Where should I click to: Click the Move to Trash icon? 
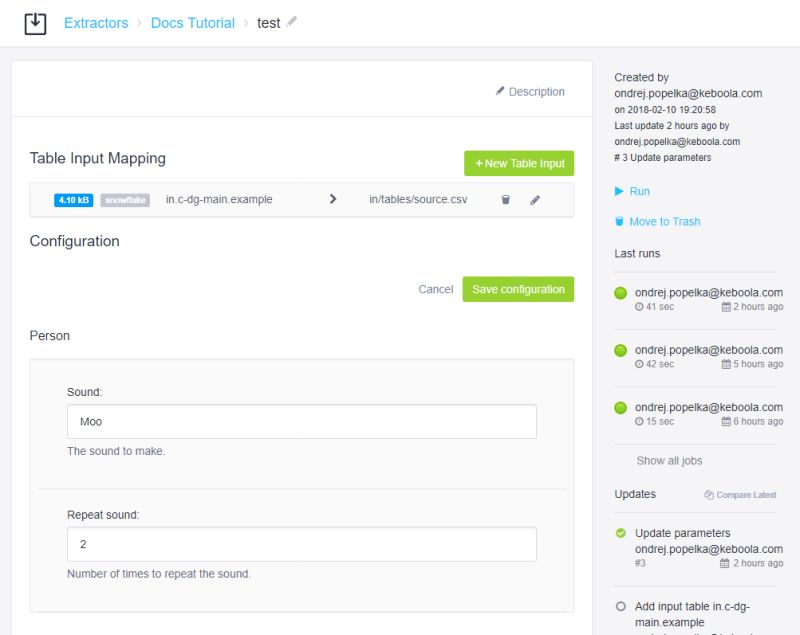[617, 221]
